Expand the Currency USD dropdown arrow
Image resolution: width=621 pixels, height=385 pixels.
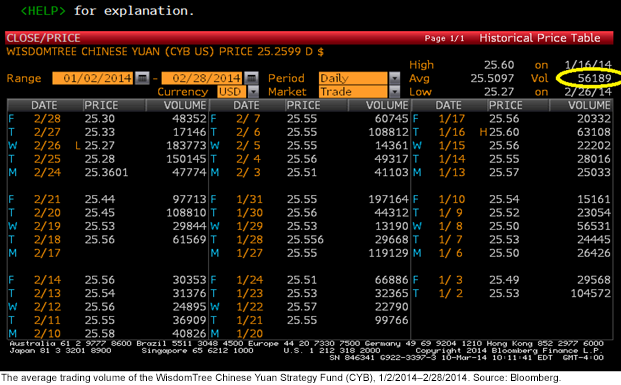[x=253, y=91]
